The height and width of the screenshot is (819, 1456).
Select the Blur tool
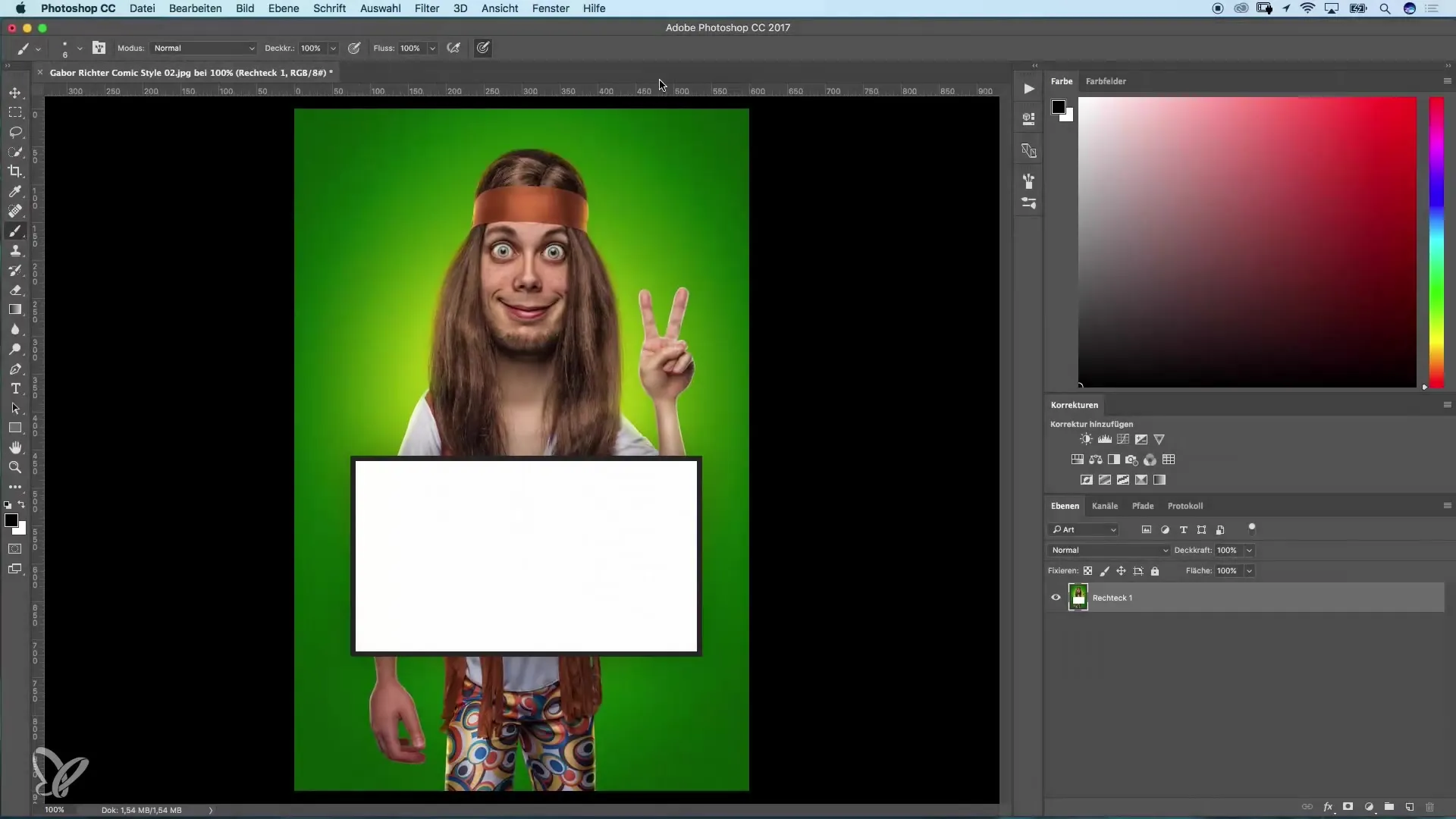(x=15, y=329)
